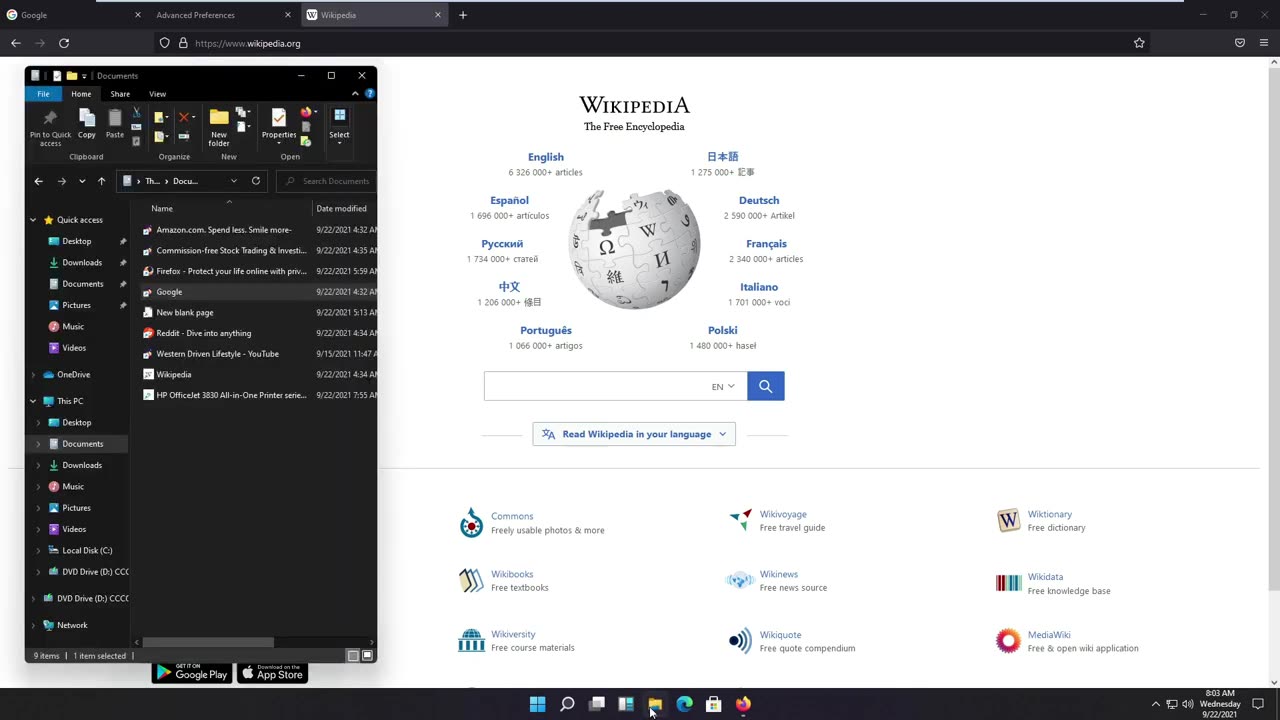
Task: Open the Wiktionary project link
Action: pos(1050,514)
